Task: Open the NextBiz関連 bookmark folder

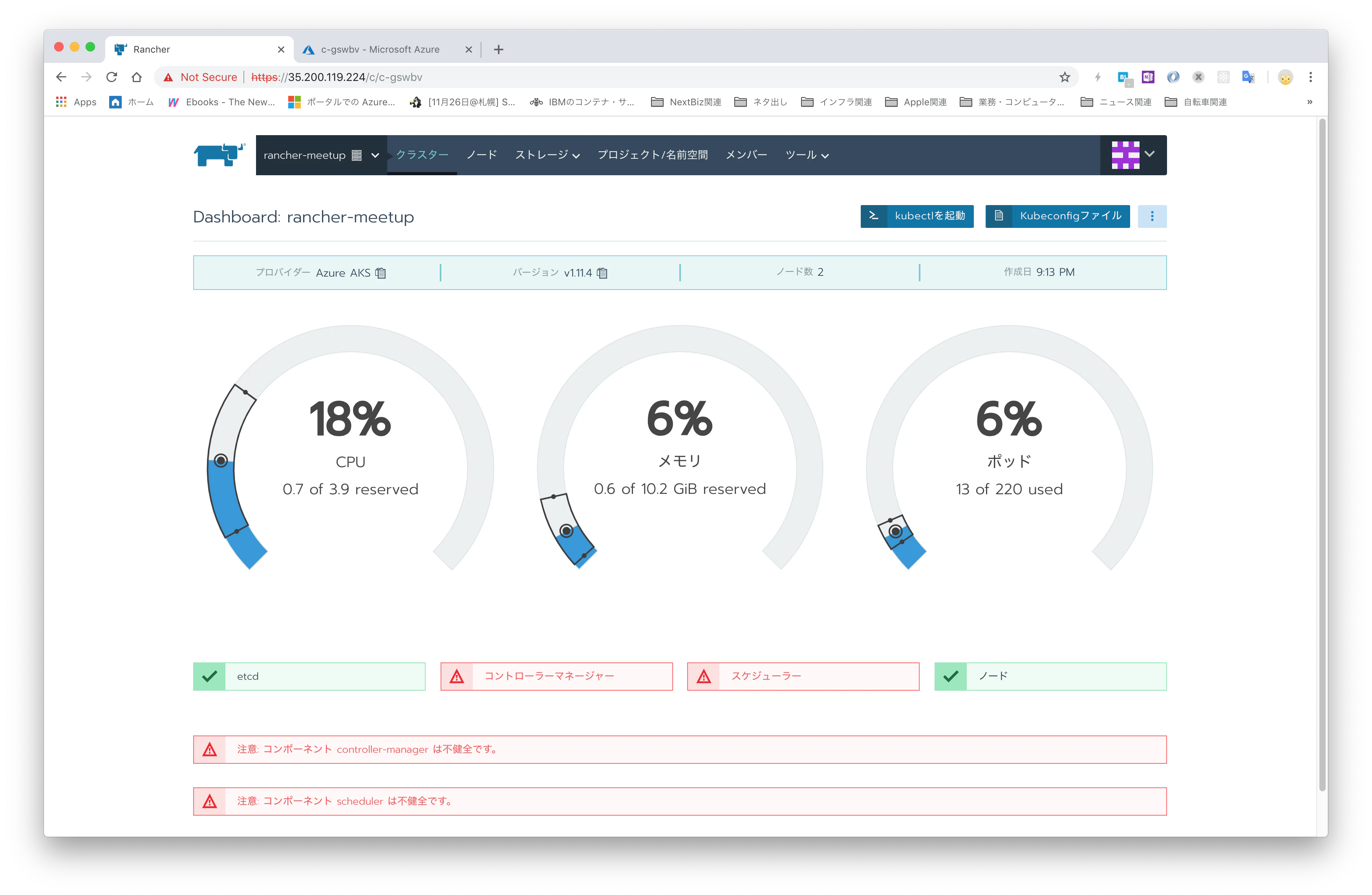Action: point(686,102)
